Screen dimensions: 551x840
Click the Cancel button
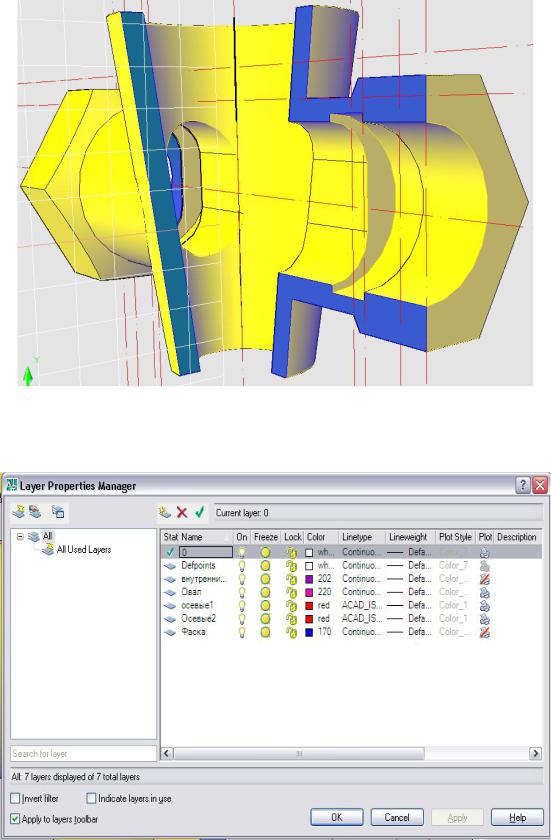397,818
